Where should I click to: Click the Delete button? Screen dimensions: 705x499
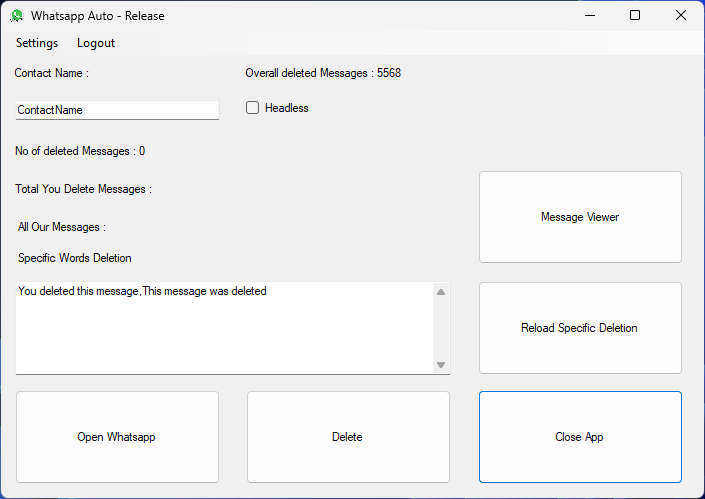pyautogui.click(x=348, y=437)
